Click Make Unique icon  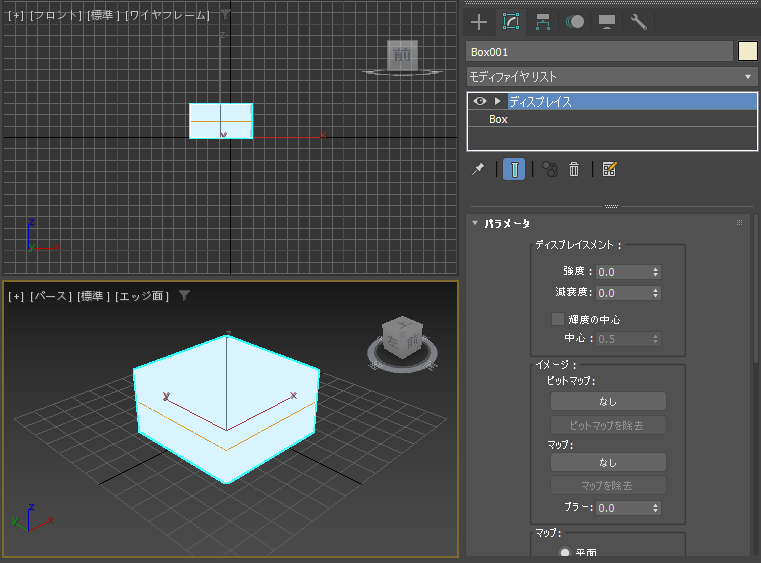[x=550, y=169]
